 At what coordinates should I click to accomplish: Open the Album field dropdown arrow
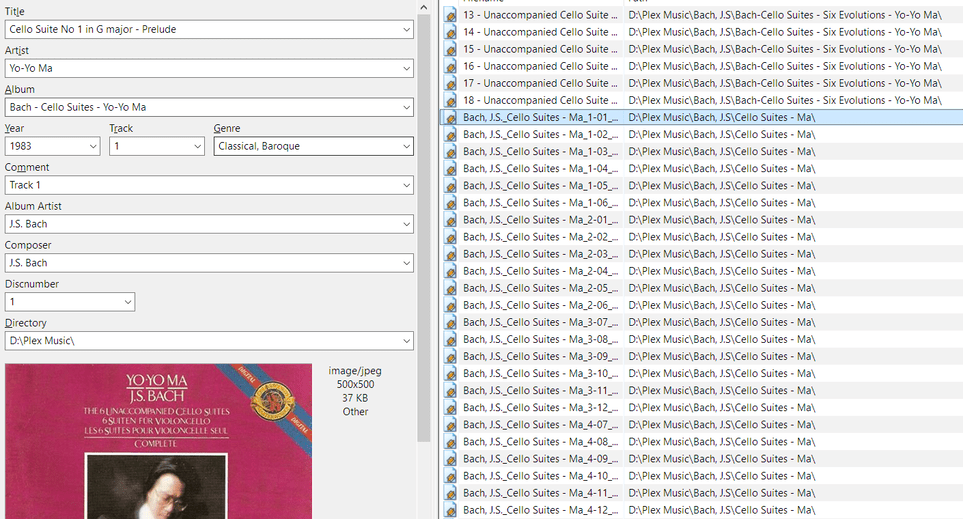(406, 107)
